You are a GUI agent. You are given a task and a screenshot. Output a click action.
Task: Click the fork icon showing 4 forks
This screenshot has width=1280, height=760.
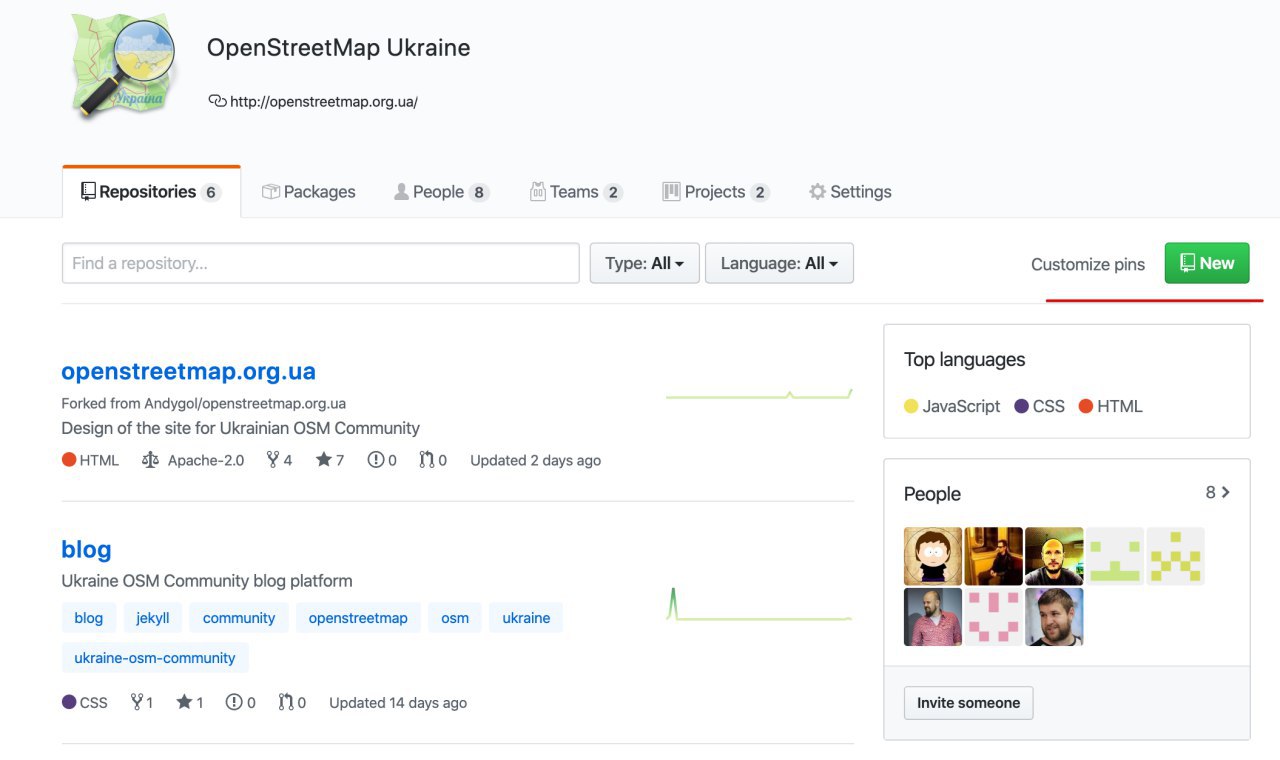pos(272,460)
